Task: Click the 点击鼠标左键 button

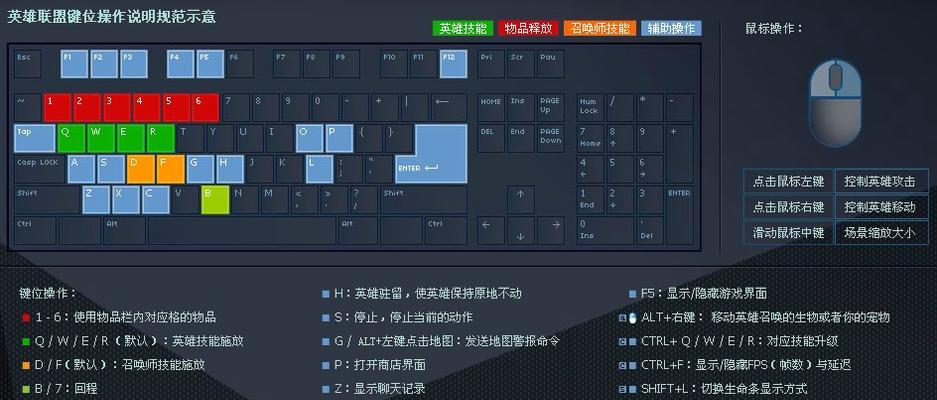Action: point(788,181)
